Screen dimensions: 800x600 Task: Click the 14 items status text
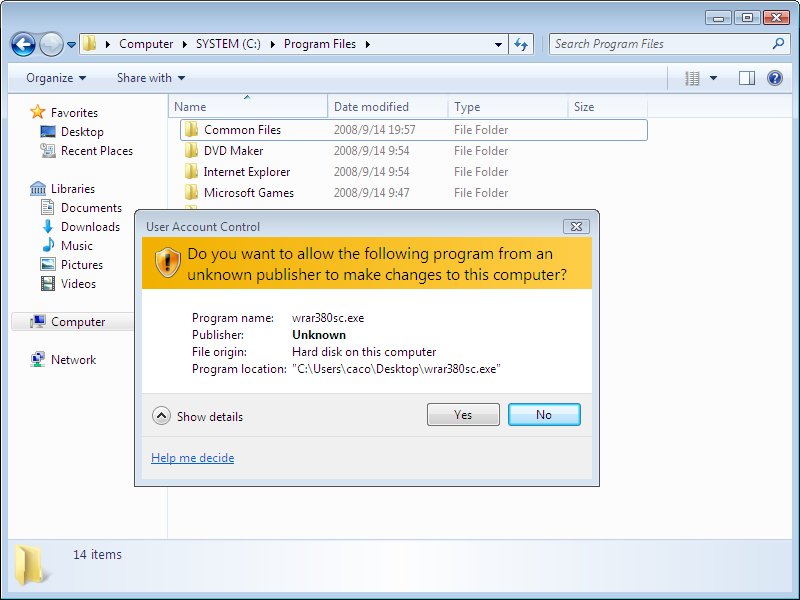click(97, 554)
